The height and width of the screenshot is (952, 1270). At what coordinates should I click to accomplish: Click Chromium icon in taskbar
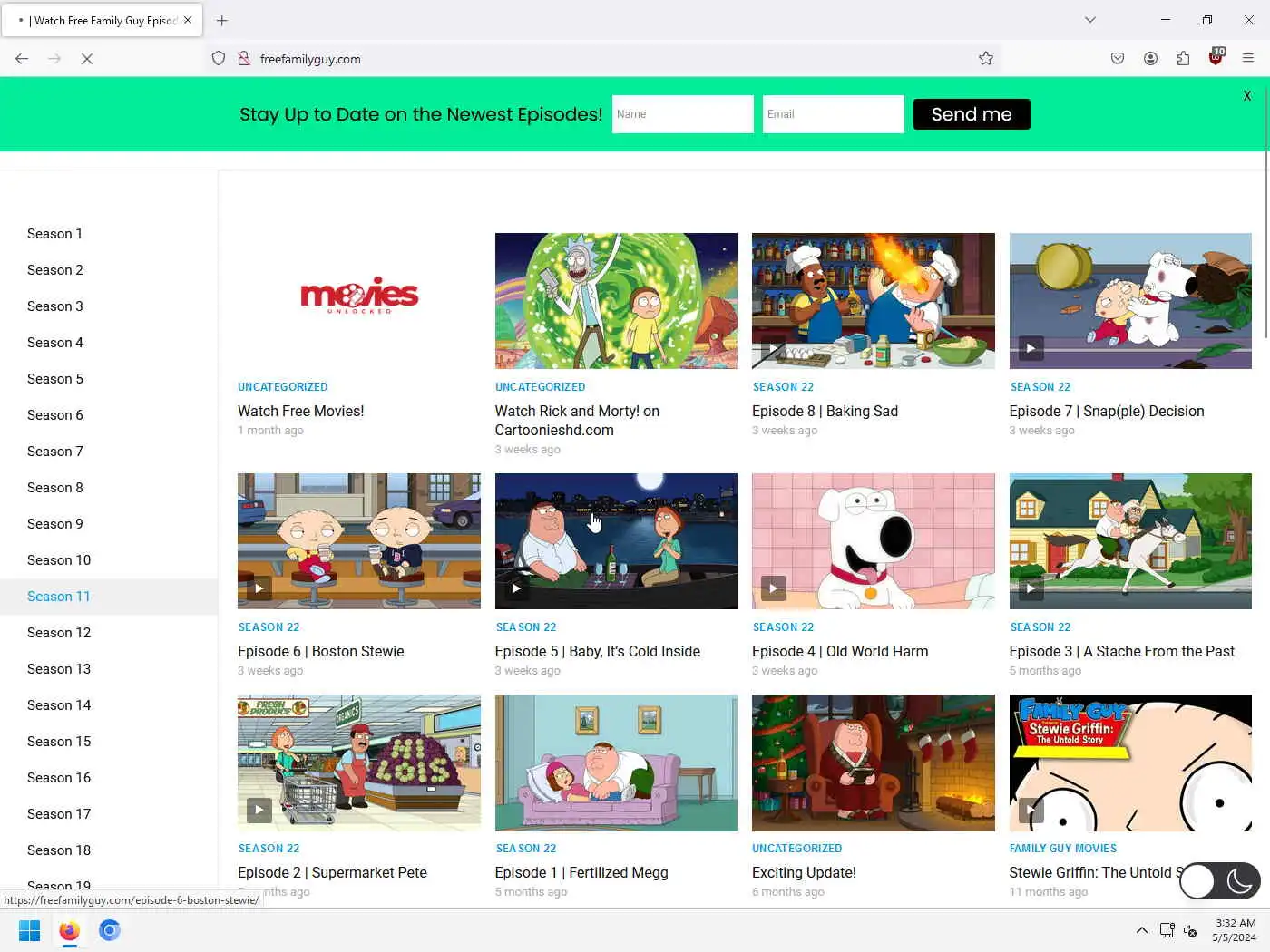110,930
